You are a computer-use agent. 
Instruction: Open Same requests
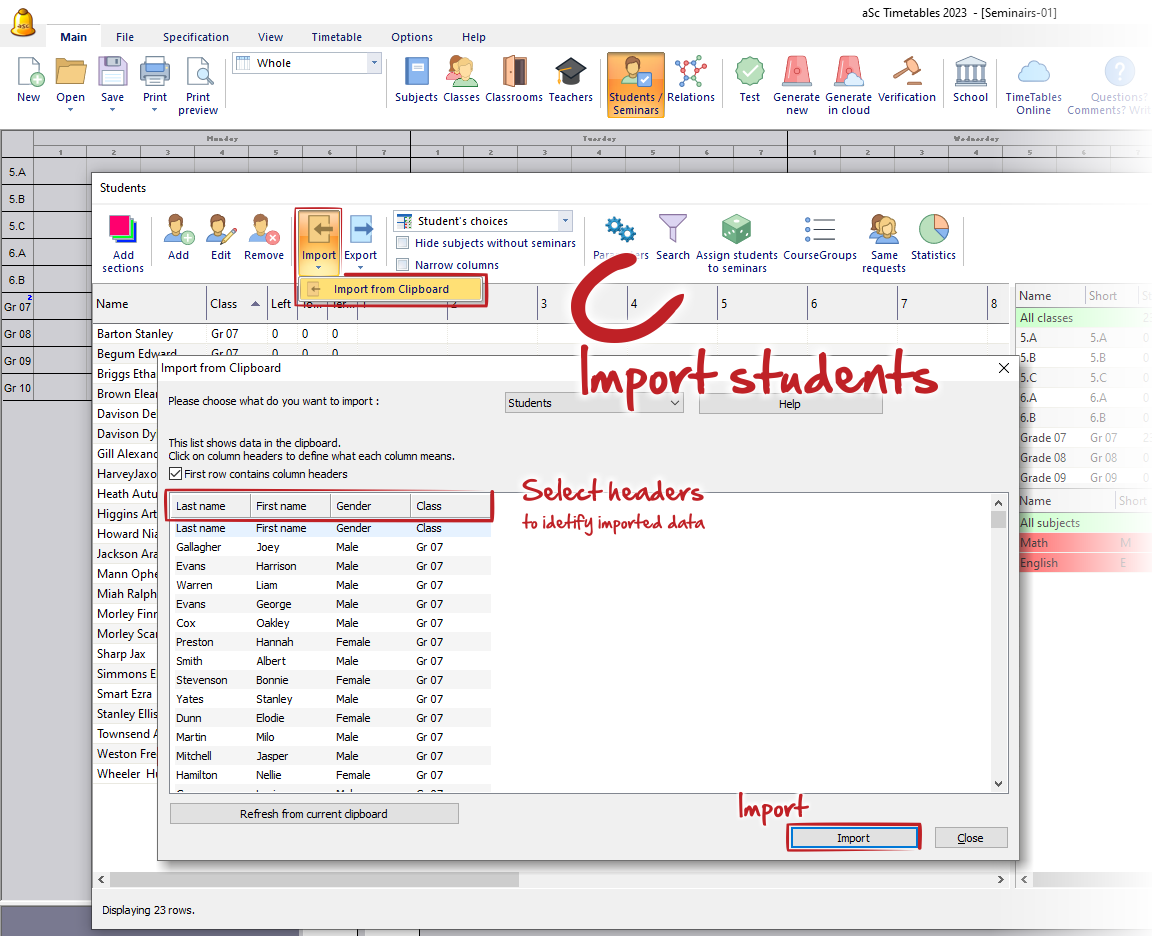(x=884, y=243)
